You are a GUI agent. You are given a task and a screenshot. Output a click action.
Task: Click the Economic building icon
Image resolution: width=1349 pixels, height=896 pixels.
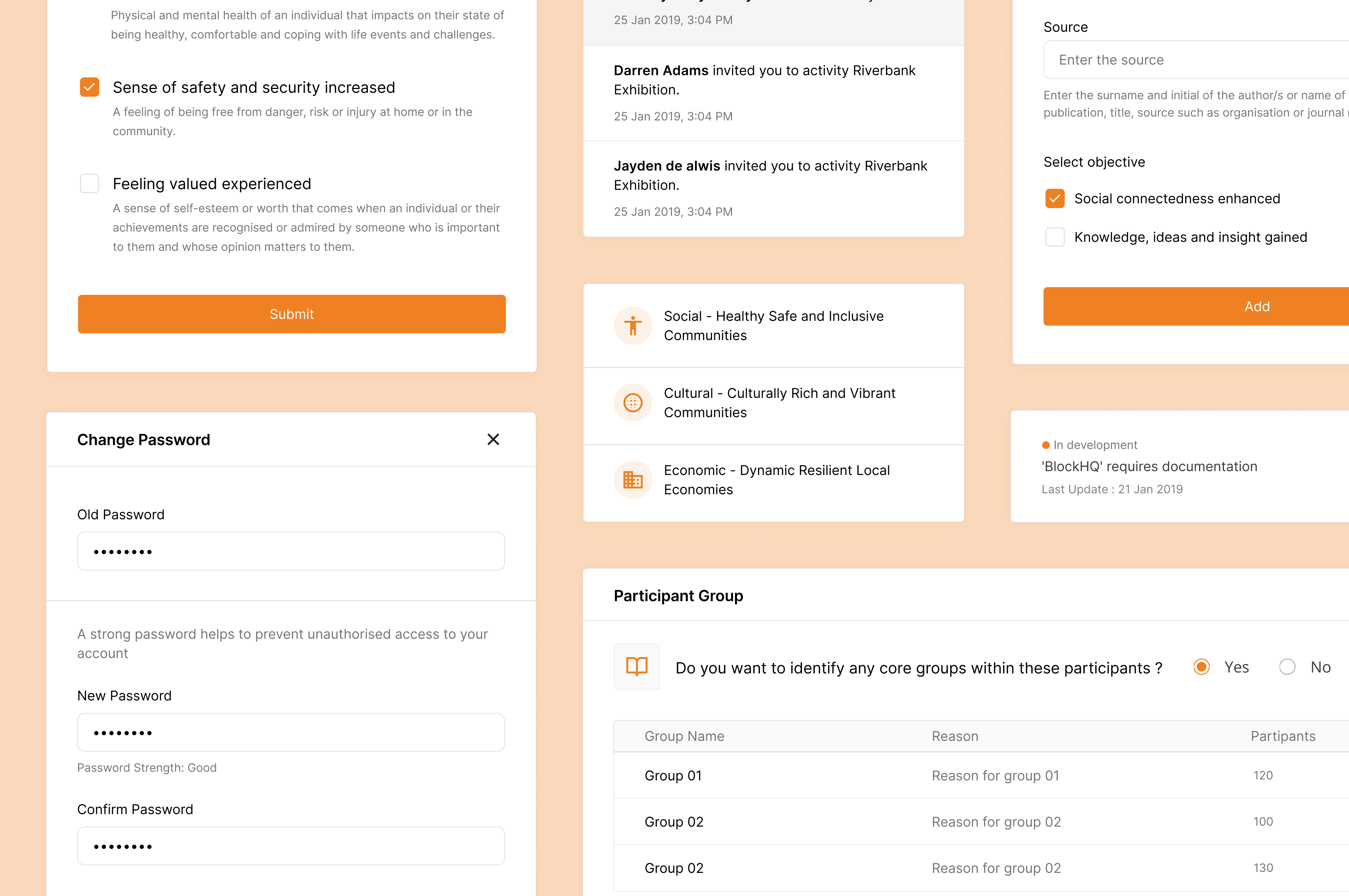[x=632, y=480]
